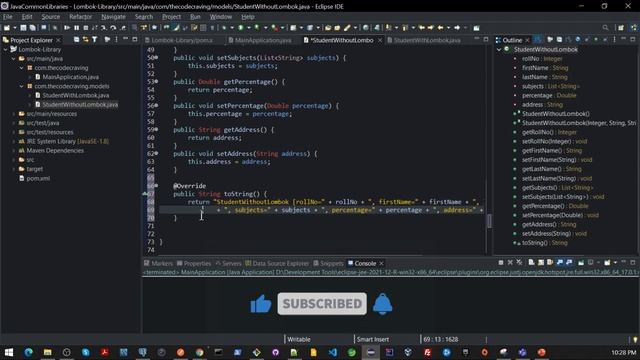Toggle Link with Editor in Project Explorer
640x360 pixels.
(86, 40)
